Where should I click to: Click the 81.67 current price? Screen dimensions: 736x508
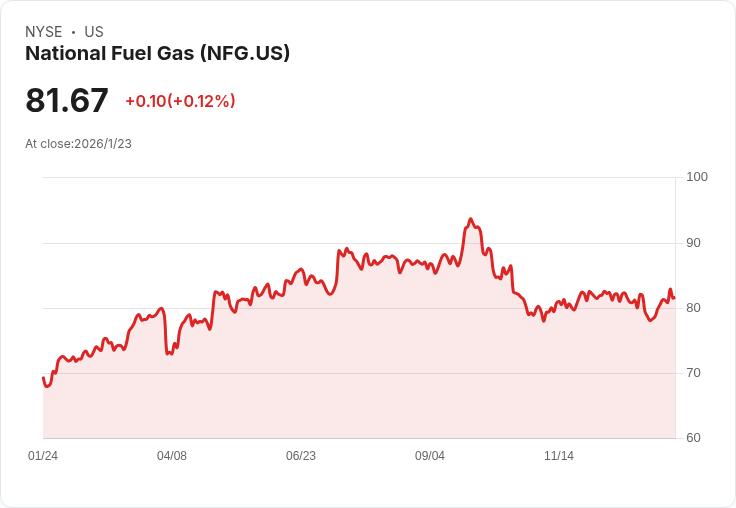[x=67, y=101]
